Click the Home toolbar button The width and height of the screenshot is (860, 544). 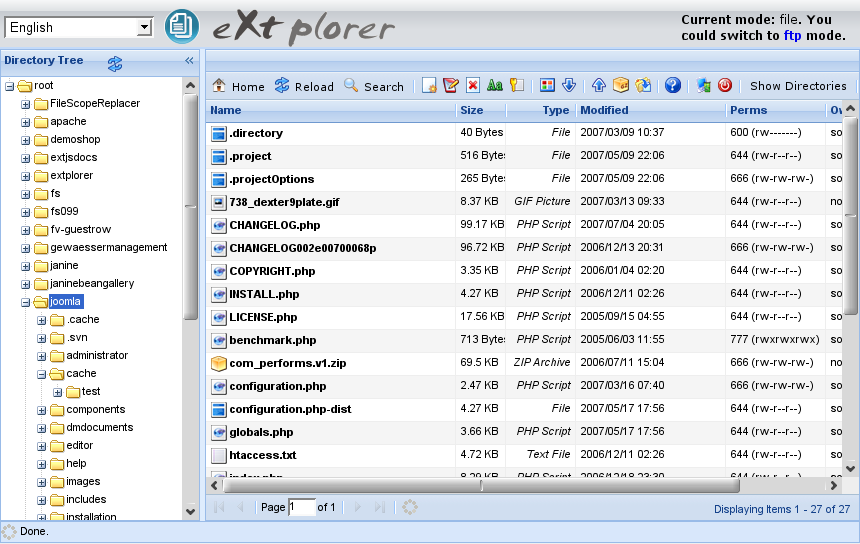(239, 86)
